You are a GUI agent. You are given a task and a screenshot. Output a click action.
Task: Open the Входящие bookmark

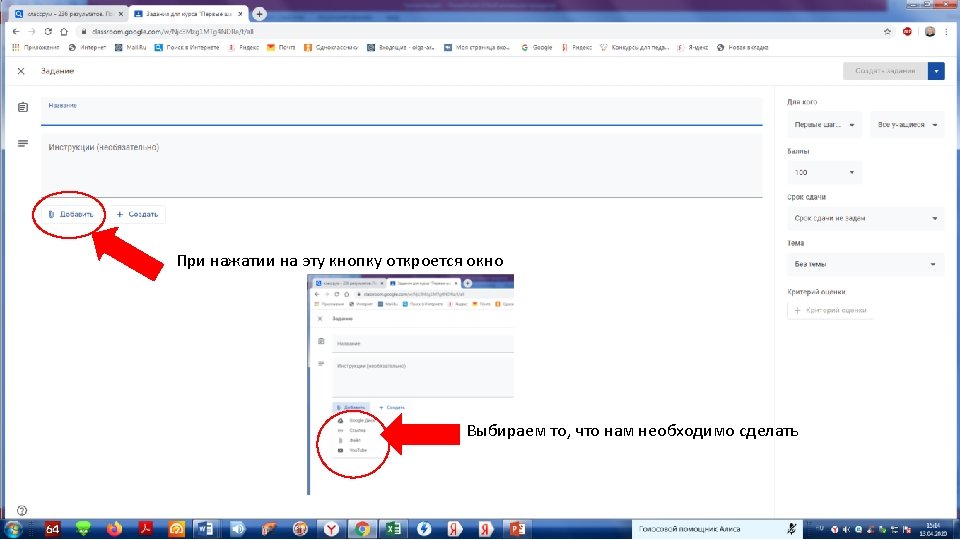pos(400,47)
